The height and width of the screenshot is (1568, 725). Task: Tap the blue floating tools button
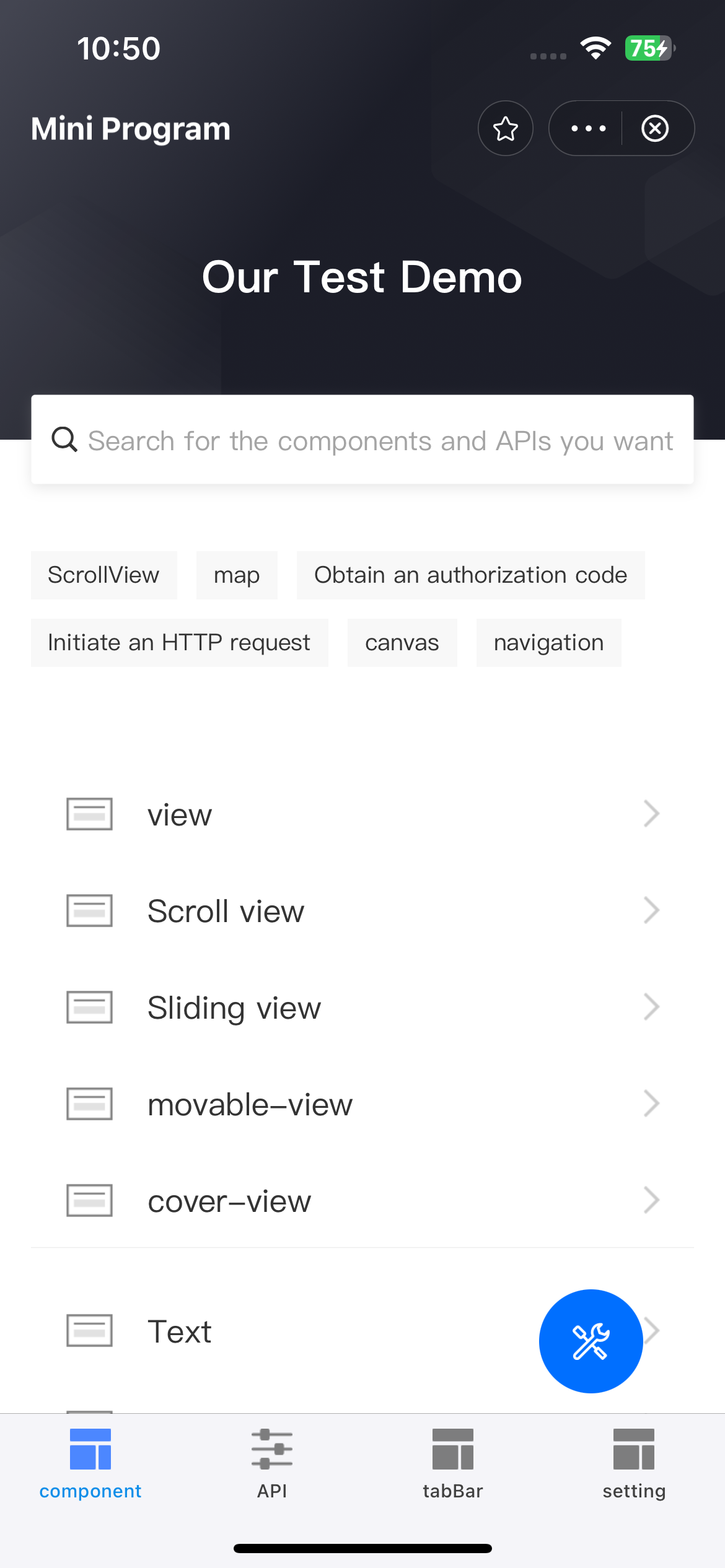[x=591, y=1341]
